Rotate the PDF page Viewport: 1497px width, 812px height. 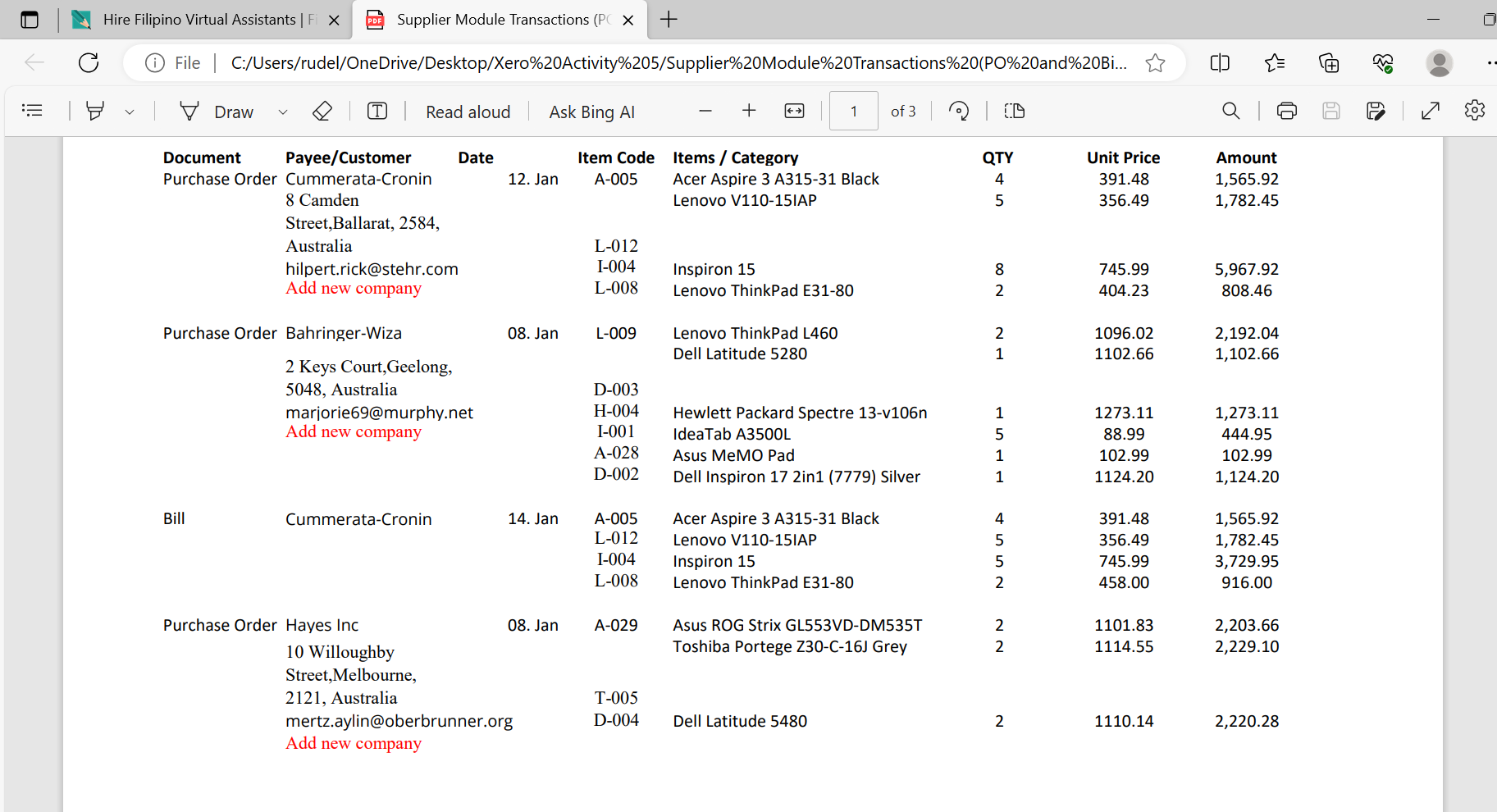click(959, 111)
